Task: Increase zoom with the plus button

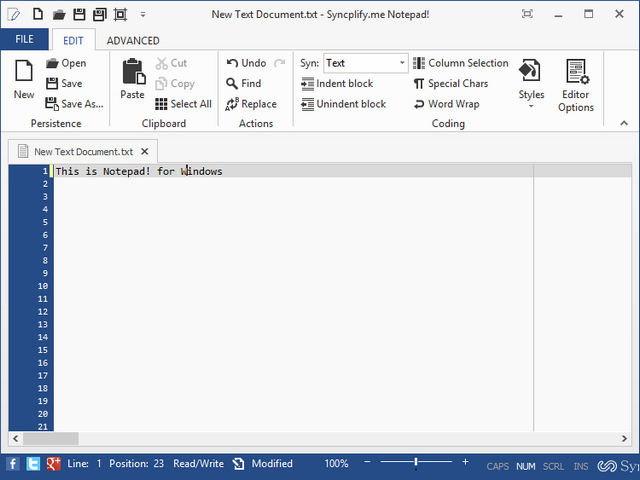Action: coord(465,462)
